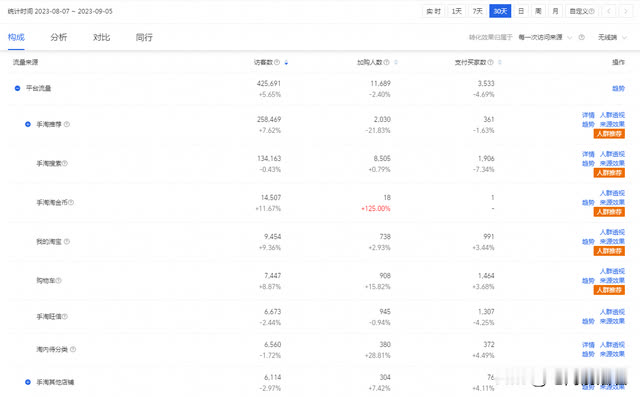Sort table by 支付买家数 arrow icon
The width and height of the screenshot is (640, 397).
pyautogui.click(x=500, y=62)
